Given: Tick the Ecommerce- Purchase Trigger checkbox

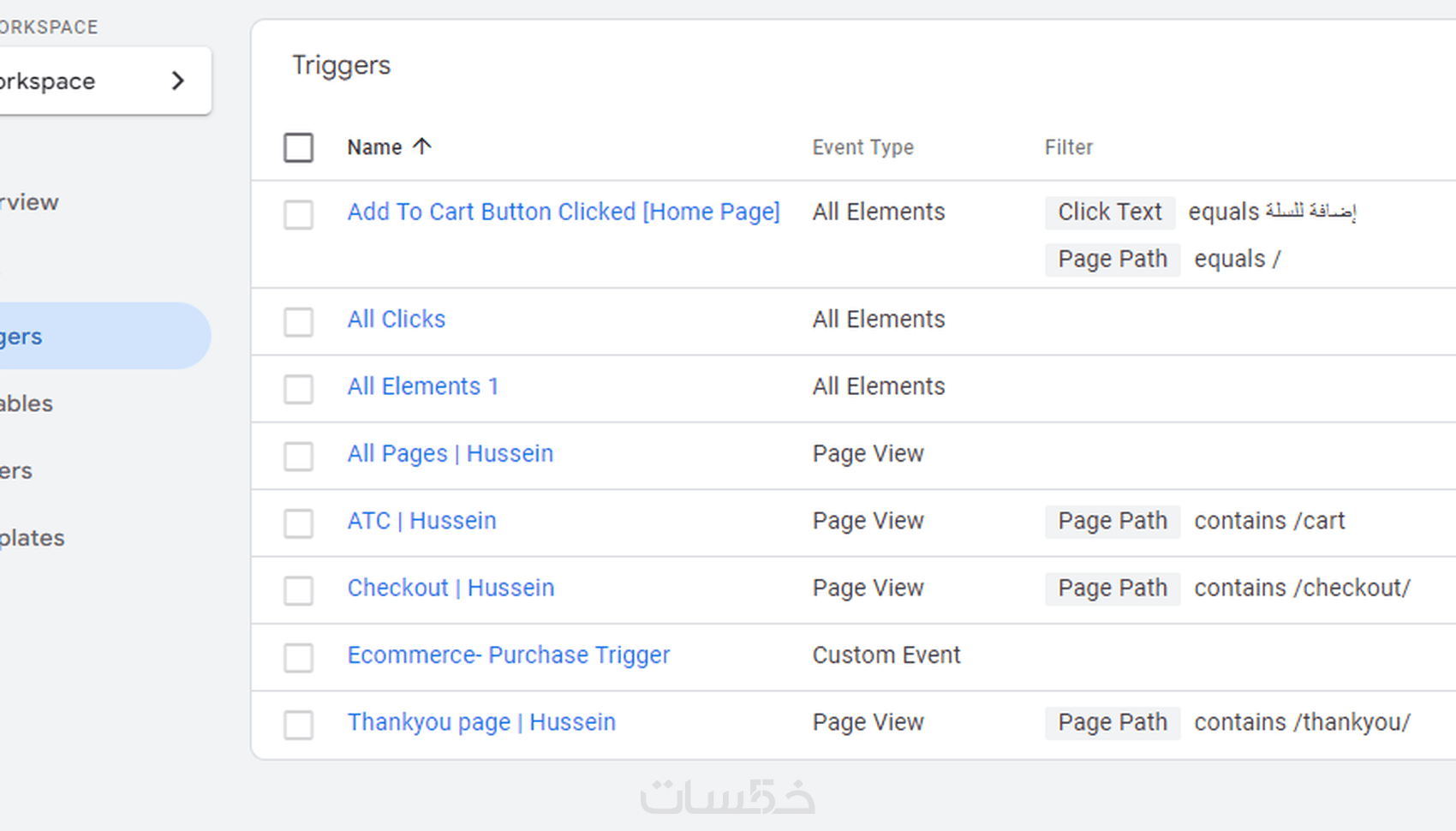Looking at the screenshot, I should pyautogui.click(x=298, y=658).
